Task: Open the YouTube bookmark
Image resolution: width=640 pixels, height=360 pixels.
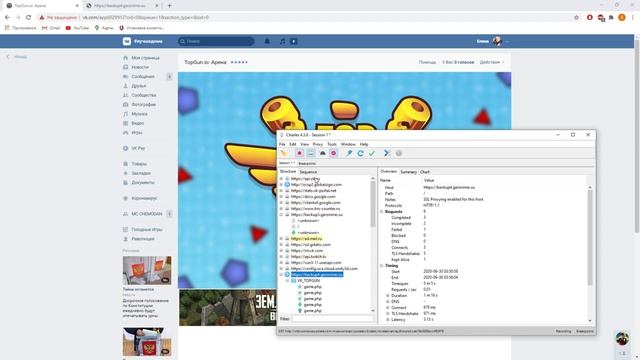Action: tap(77, 28)
